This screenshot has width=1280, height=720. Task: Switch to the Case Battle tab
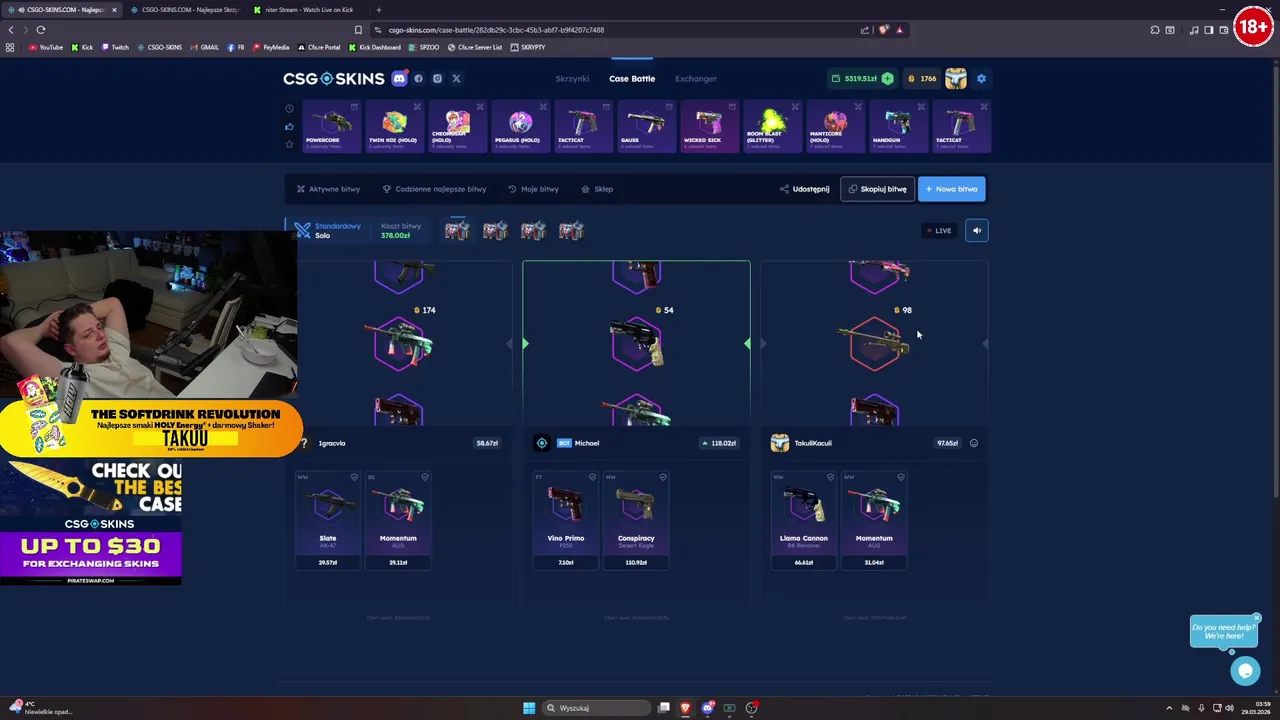(632, 78)
